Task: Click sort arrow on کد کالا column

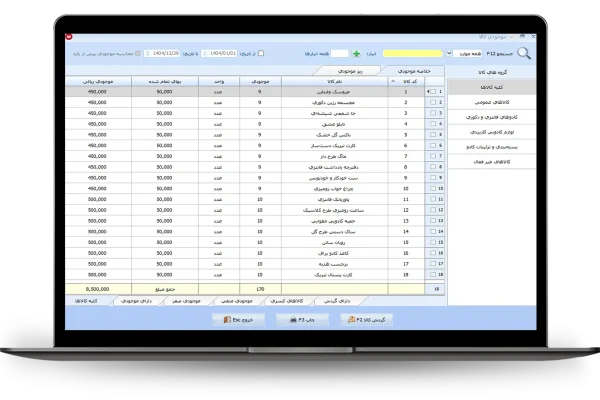Action: point(393,82)
